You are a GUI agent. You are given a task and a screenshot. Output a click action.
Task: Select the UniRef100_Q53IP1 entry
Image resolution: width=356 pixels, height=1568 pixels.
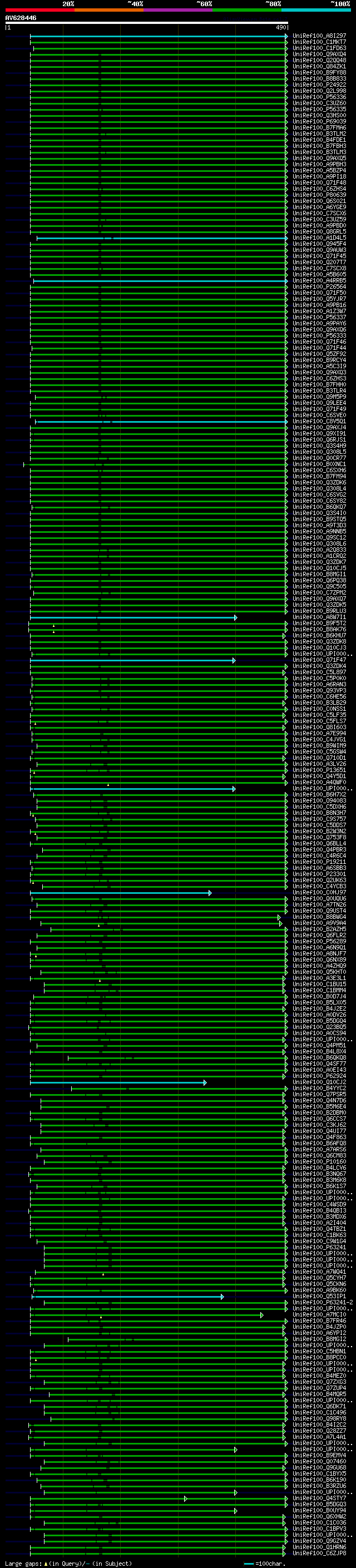point(319,1296)
